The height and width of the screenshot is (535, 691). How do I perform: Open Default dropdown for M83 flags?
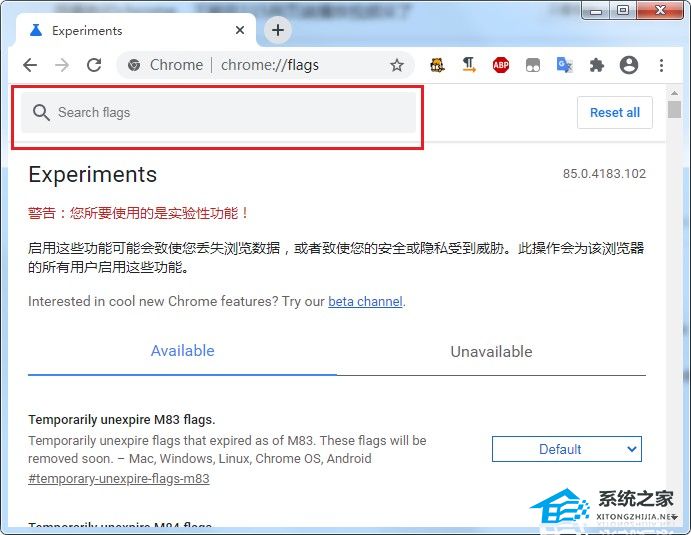(x=567, y=449)
